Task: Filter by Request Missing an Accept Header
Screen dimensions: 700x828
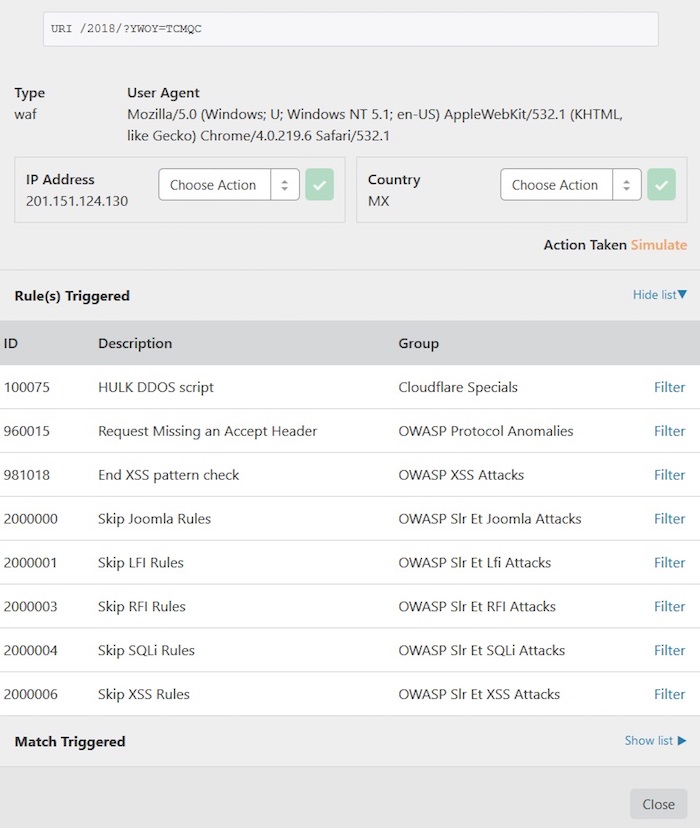Action: [x=669, y=431]
